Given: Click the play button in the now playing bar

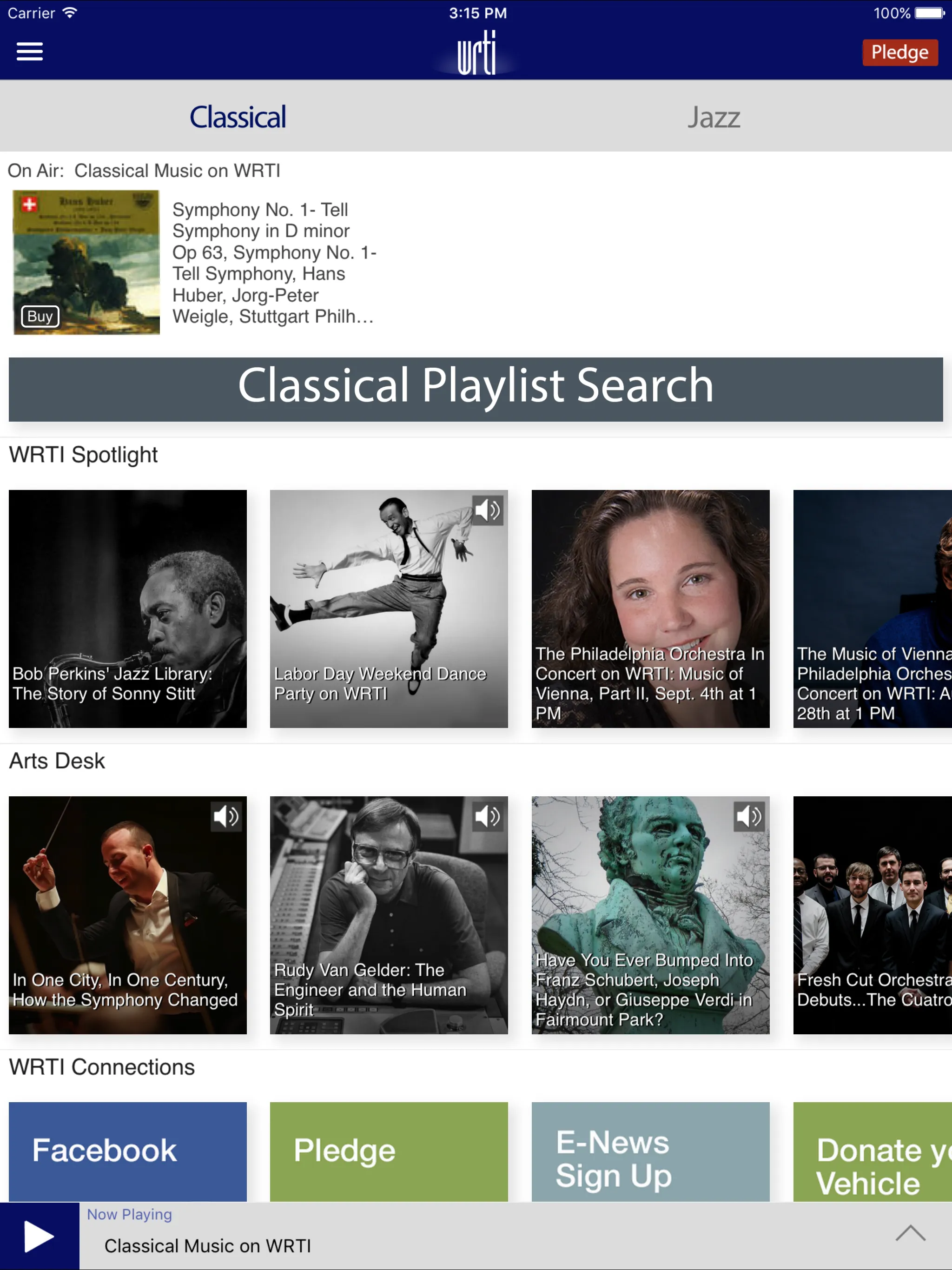Looking at the screenshot, I should (37, 1237).
